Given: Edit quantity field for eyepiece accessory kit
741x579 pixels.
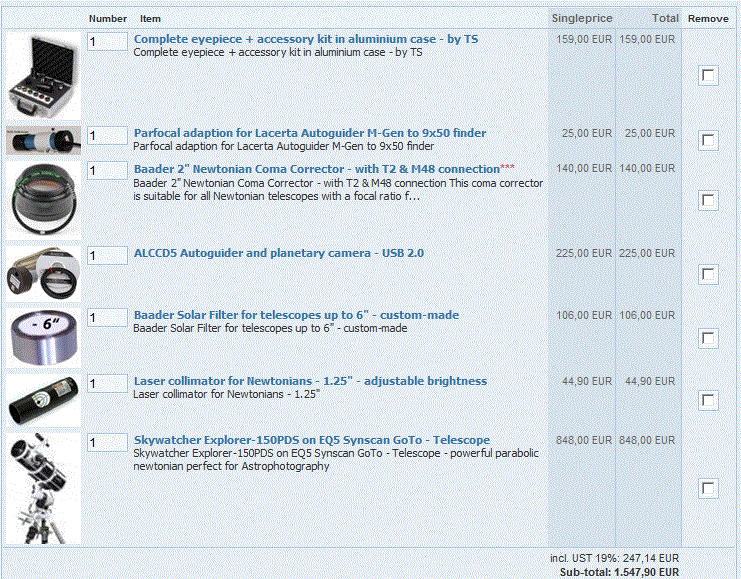Looking at the screenshot, I should [107, 42].
